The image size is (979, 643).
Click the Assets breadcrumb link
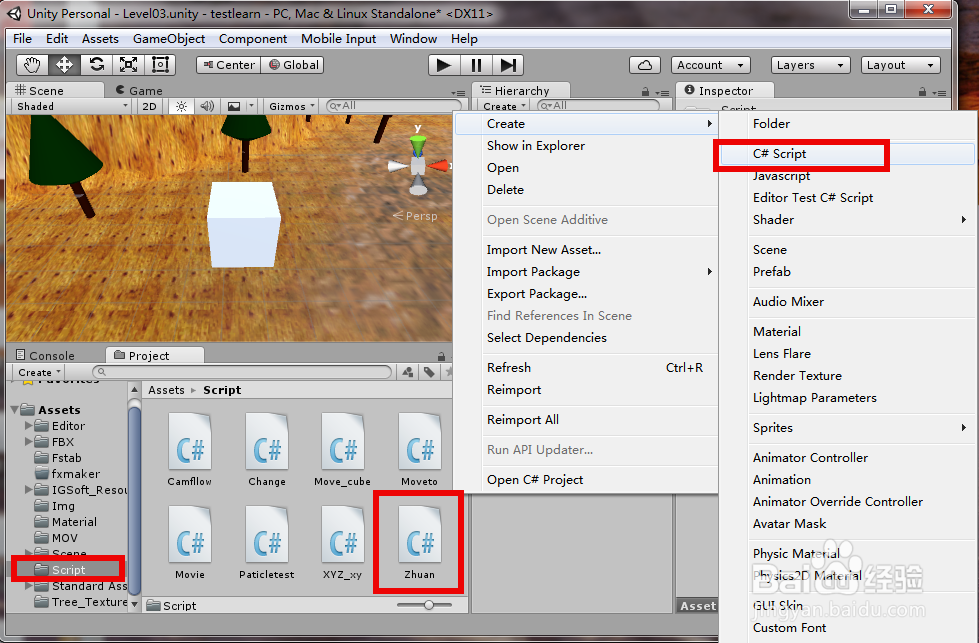click(x=166, y=390)
